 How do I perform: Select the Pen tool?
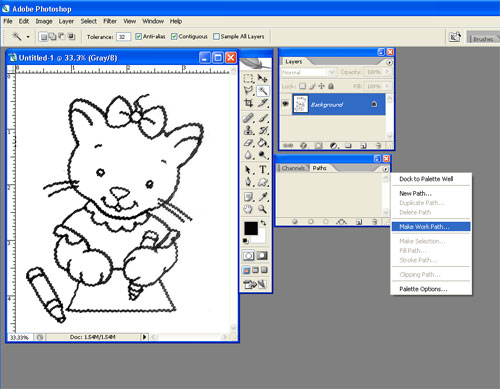(x=248, y=182)
